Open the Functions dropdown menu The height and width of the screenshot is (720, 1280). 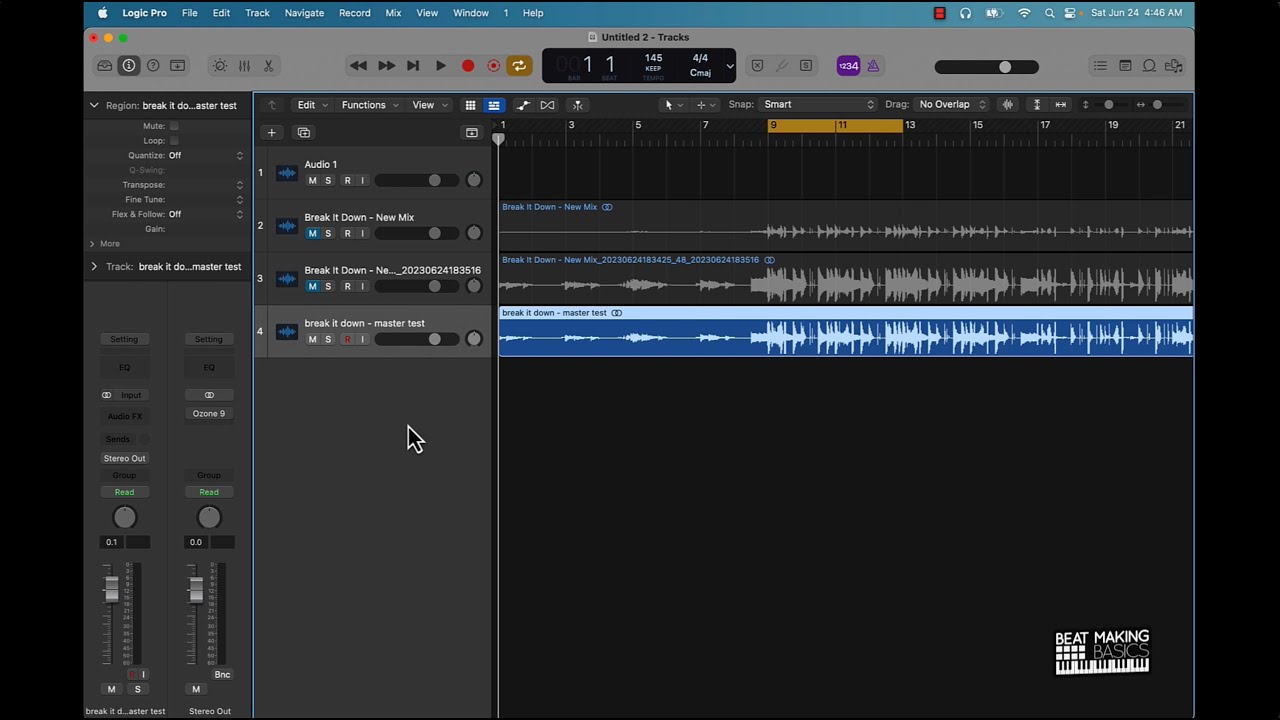(370, 105)
